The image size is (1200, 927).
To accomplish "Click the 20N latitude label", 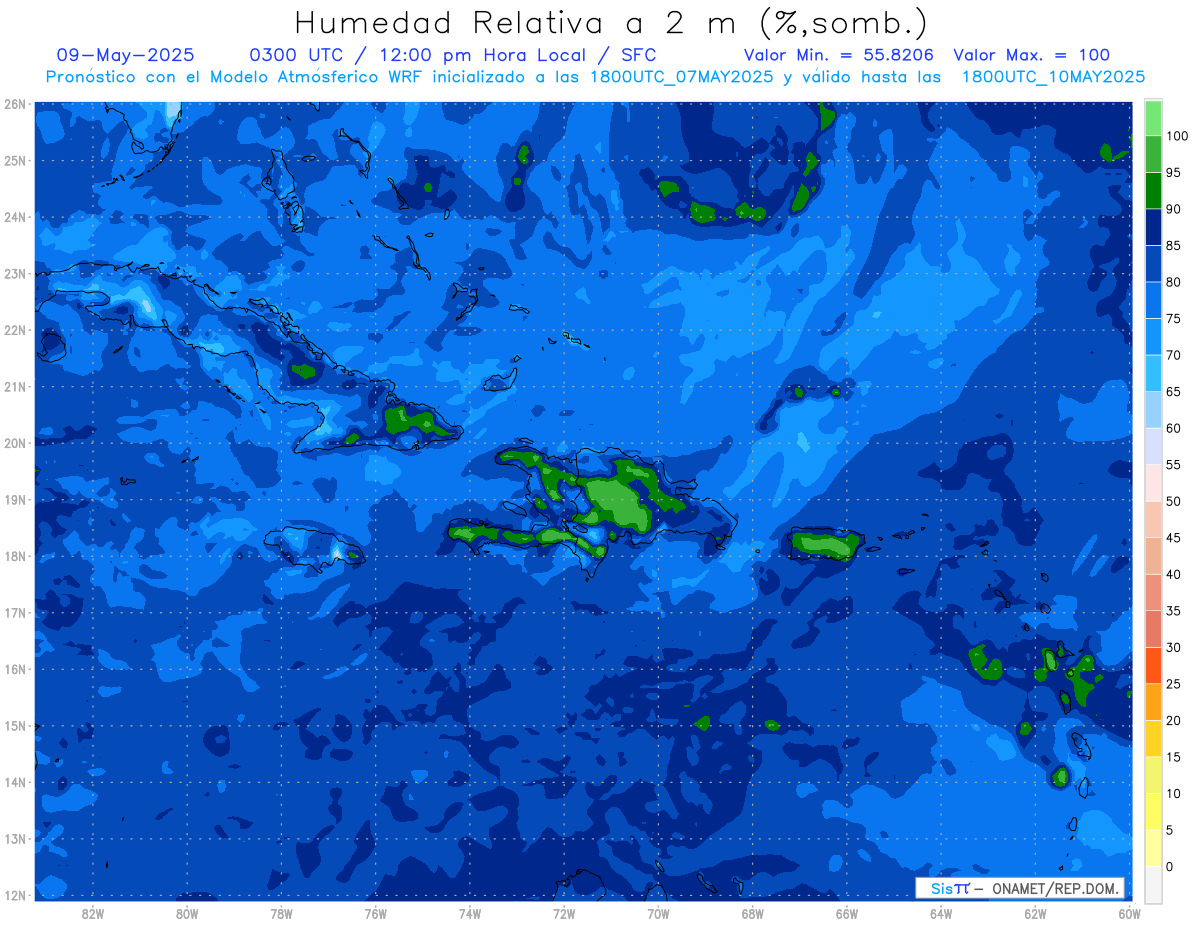I will pos(15,443).
